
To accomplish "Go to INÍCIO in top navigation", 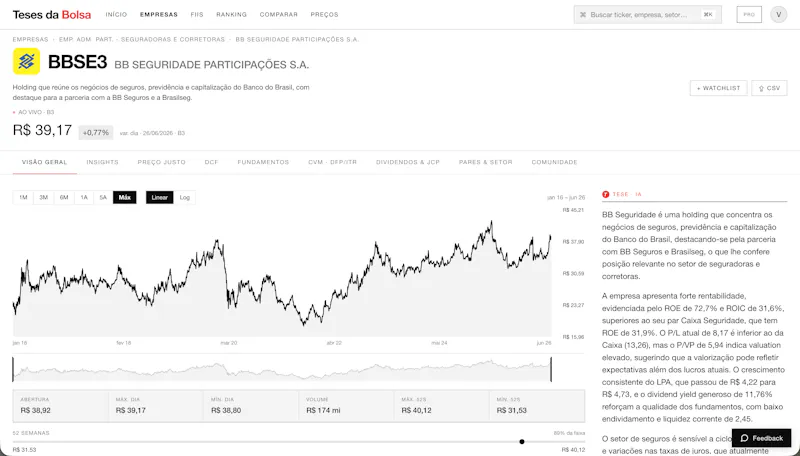I will tap(116, 14).
